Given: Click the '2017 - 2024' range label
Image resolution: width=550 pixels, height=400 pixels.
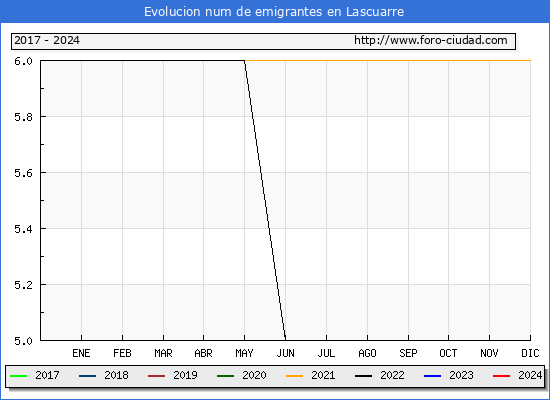Looking at the screenshot, I should tap(47, 40).
